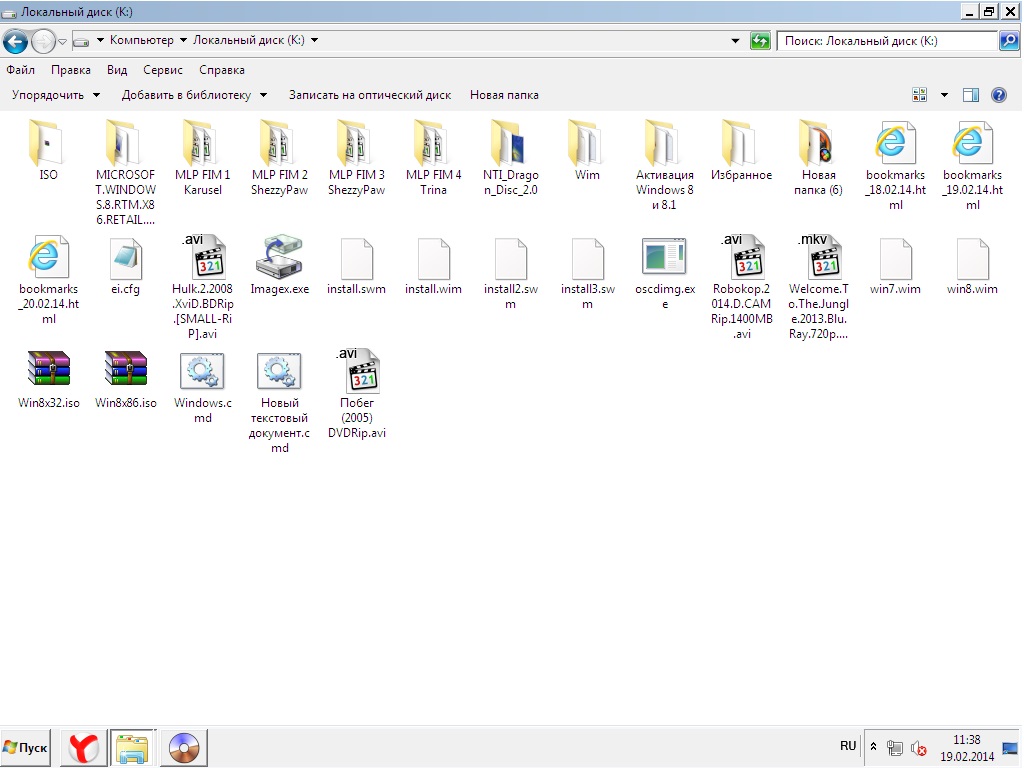Open the Пуск start menu
This screenshot has width=1024, height=768.
click(x=26, y=748)
